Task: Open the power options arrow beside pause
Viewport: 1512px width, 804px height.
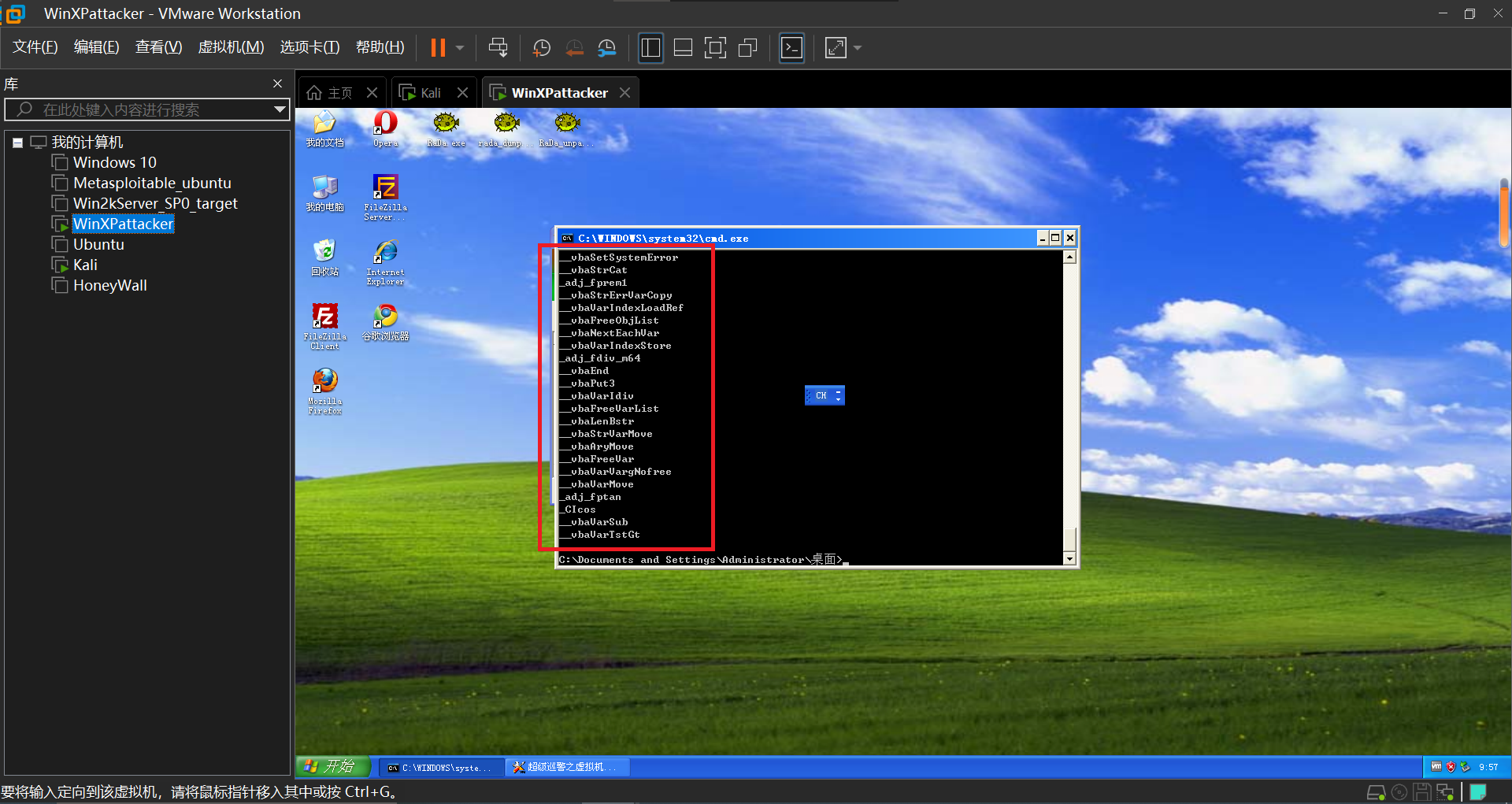Action: click(x=460, y=48)
